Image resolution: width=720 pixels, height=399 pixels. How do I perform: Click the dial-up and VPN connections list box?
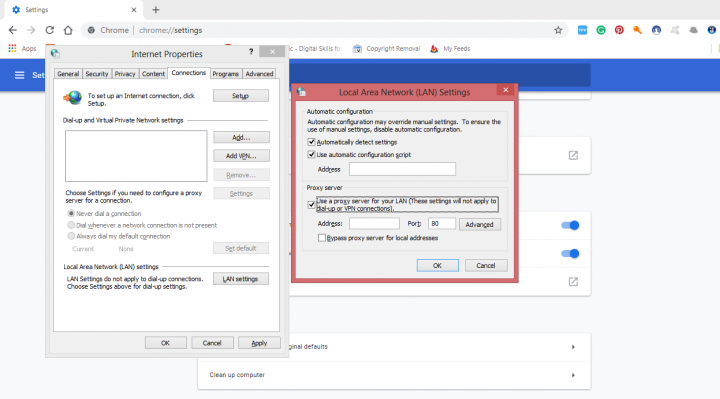(x=136, y=156)
